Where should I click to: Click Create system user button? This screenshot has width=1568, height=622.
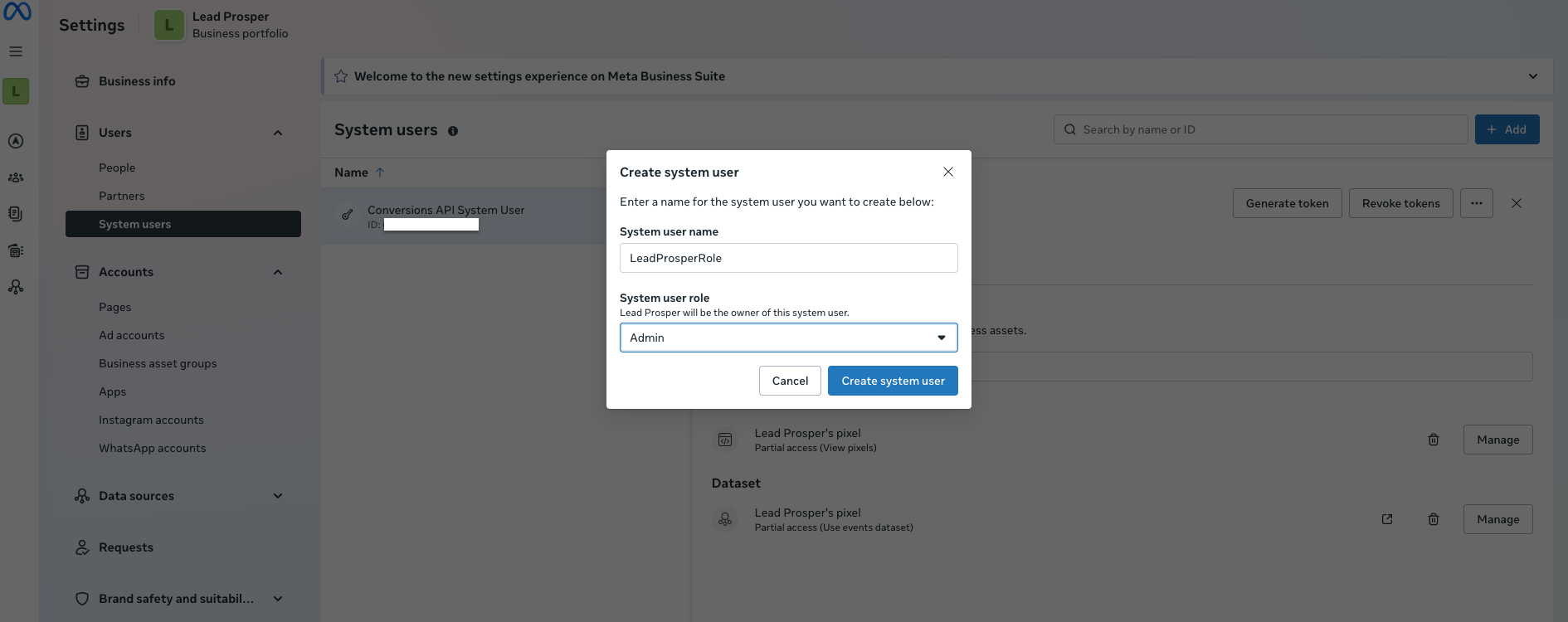(x=893, y=381)
